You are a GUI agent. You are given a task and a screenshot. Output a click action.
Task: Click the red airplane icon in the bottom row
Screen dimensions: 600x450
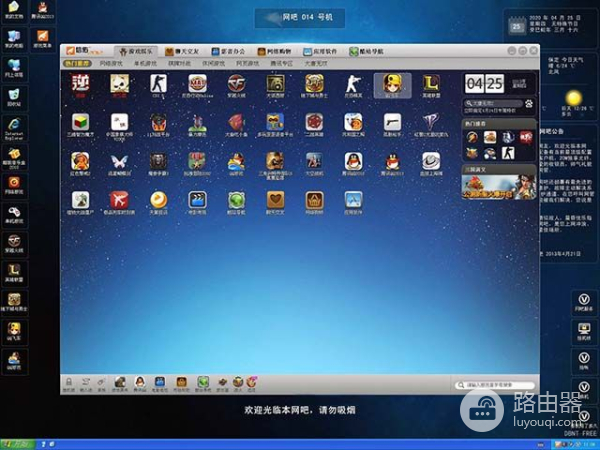click(119, 199)
